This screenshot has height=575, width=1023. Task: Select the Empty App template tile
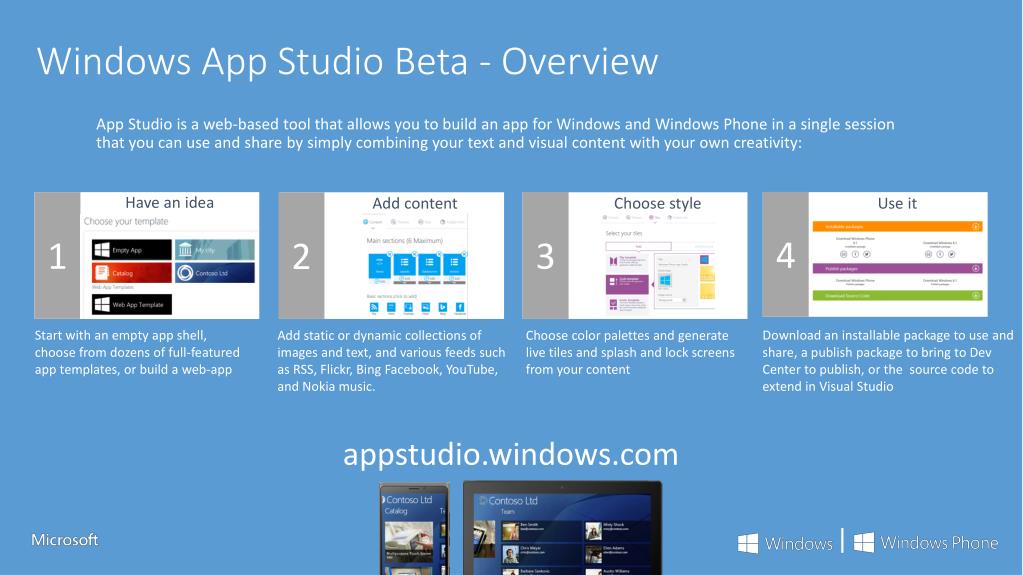[x=132, y=250]
